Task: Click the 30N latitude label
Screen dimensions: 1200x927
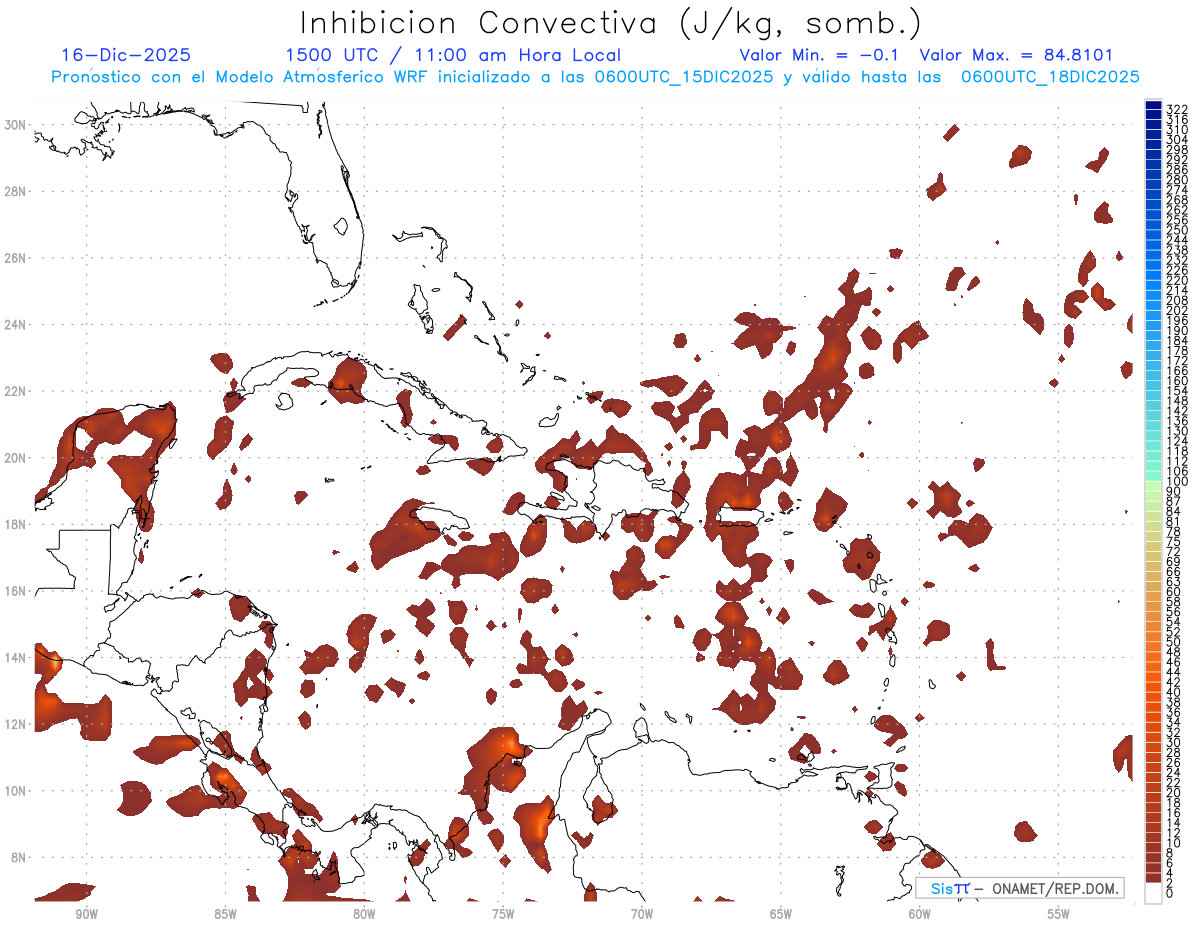Action: pos(17,125)
